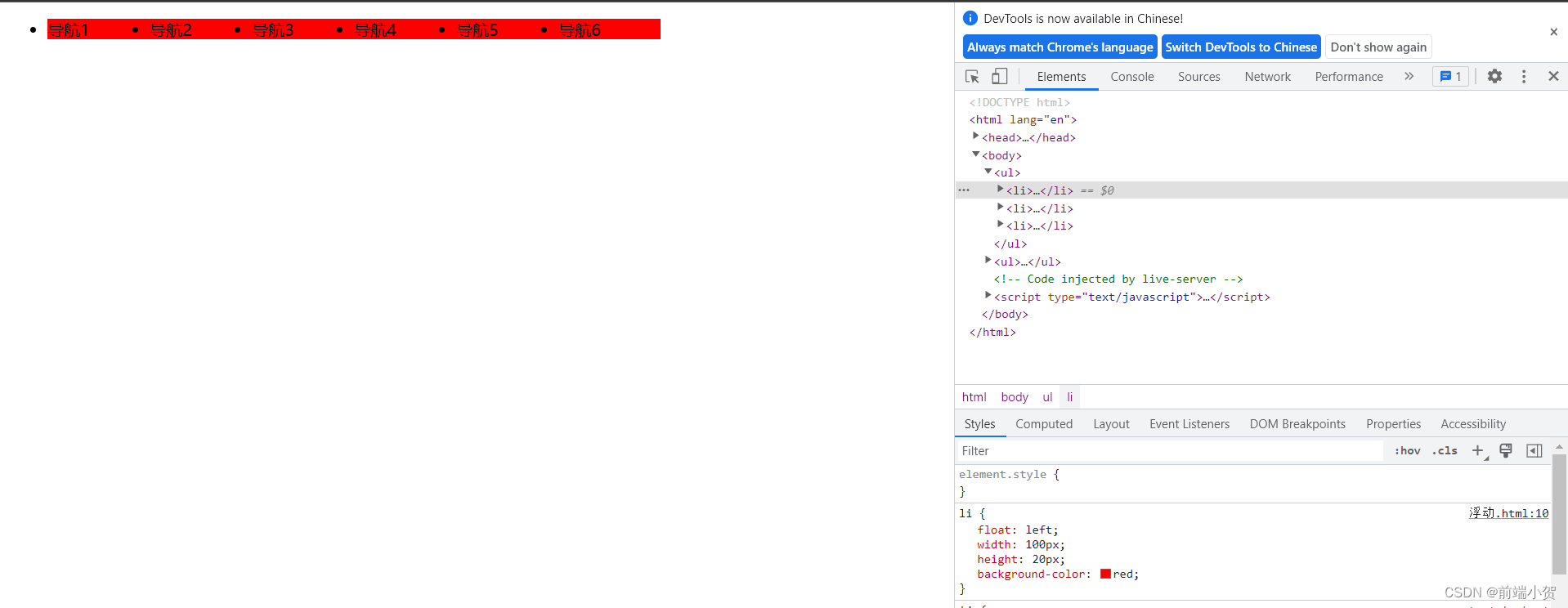Select the closing </ul> tag row
This screenshot has width=1568, height=608.
(1010, 244)
